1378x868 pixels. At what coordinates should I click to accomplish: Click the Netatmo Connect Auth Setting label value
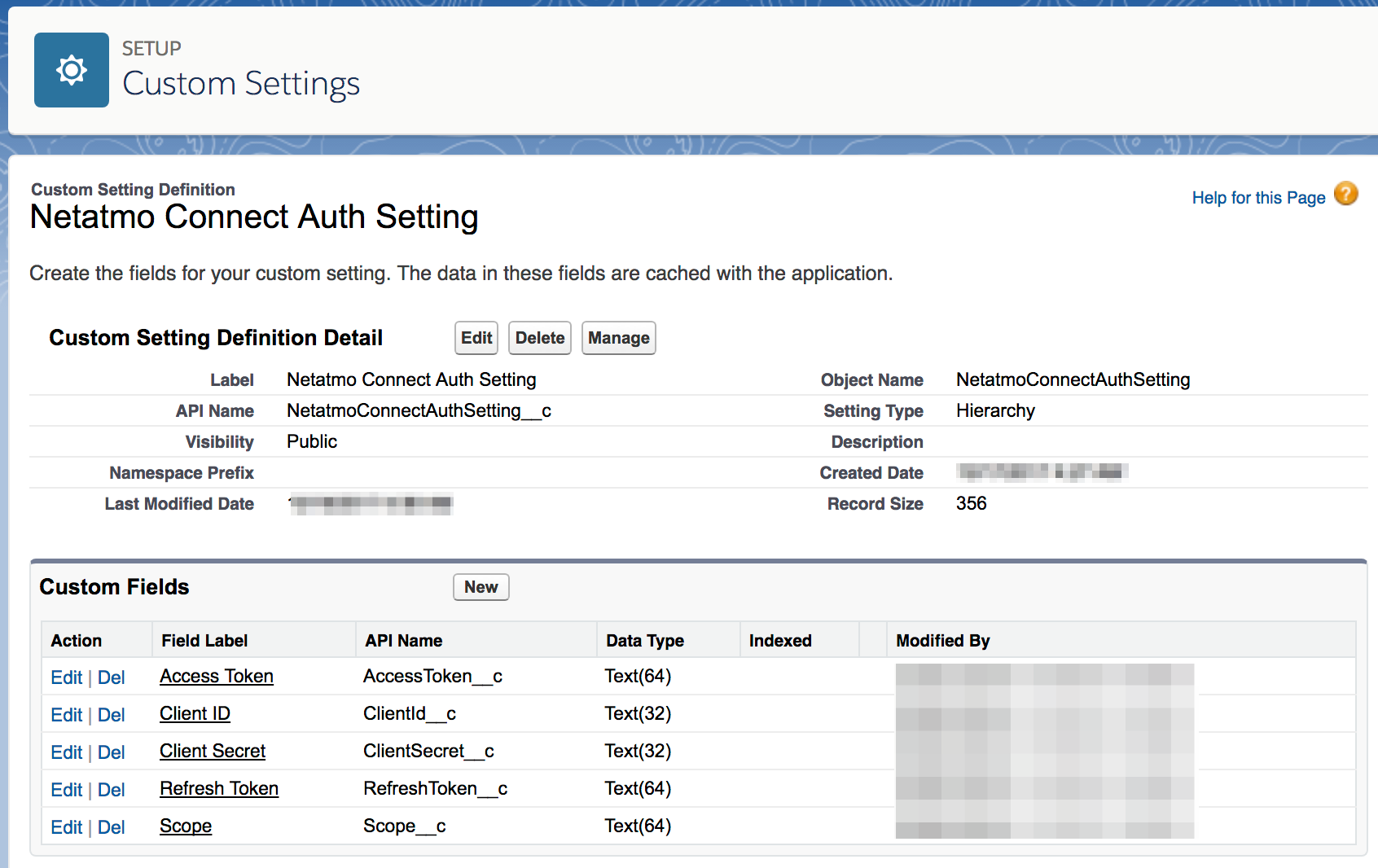tap(411, 379)
